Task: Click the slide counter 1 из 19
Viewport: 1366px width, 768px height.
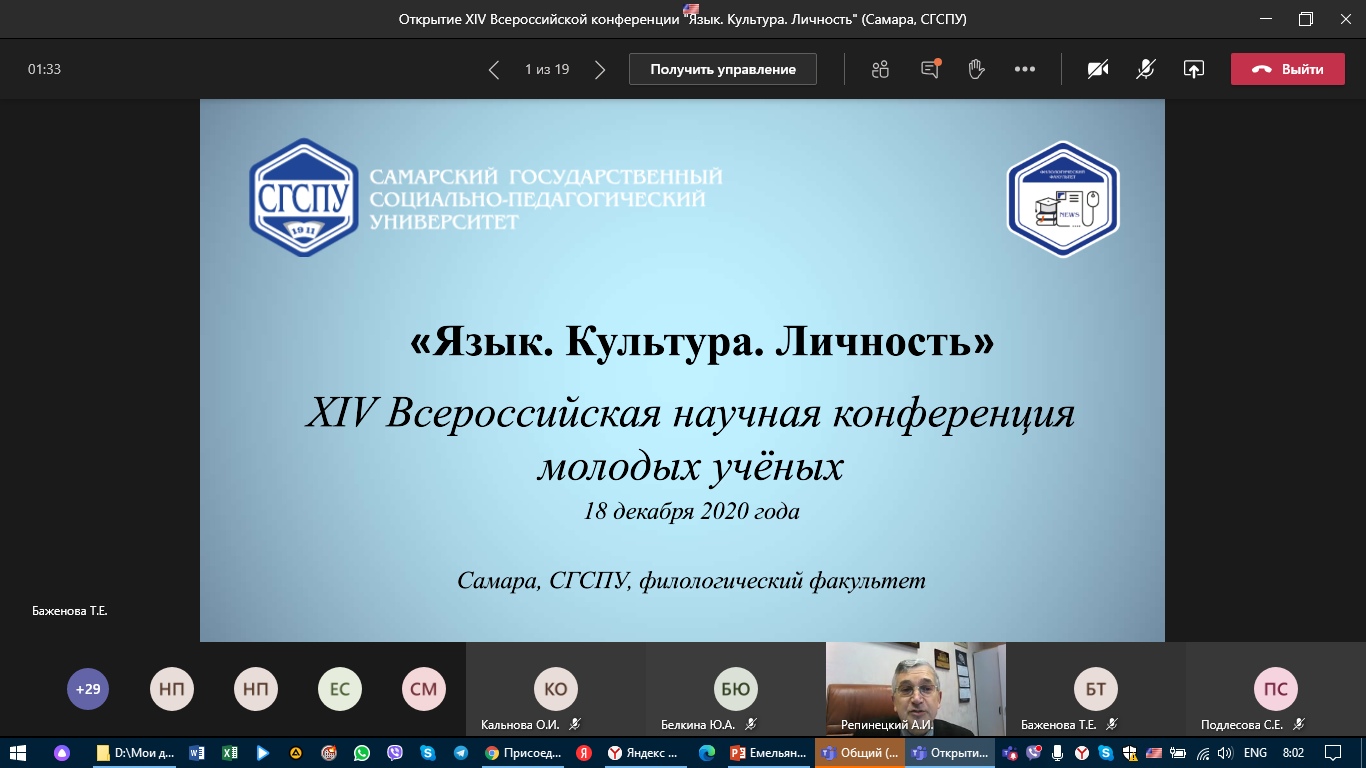Action: click(547, 70)
